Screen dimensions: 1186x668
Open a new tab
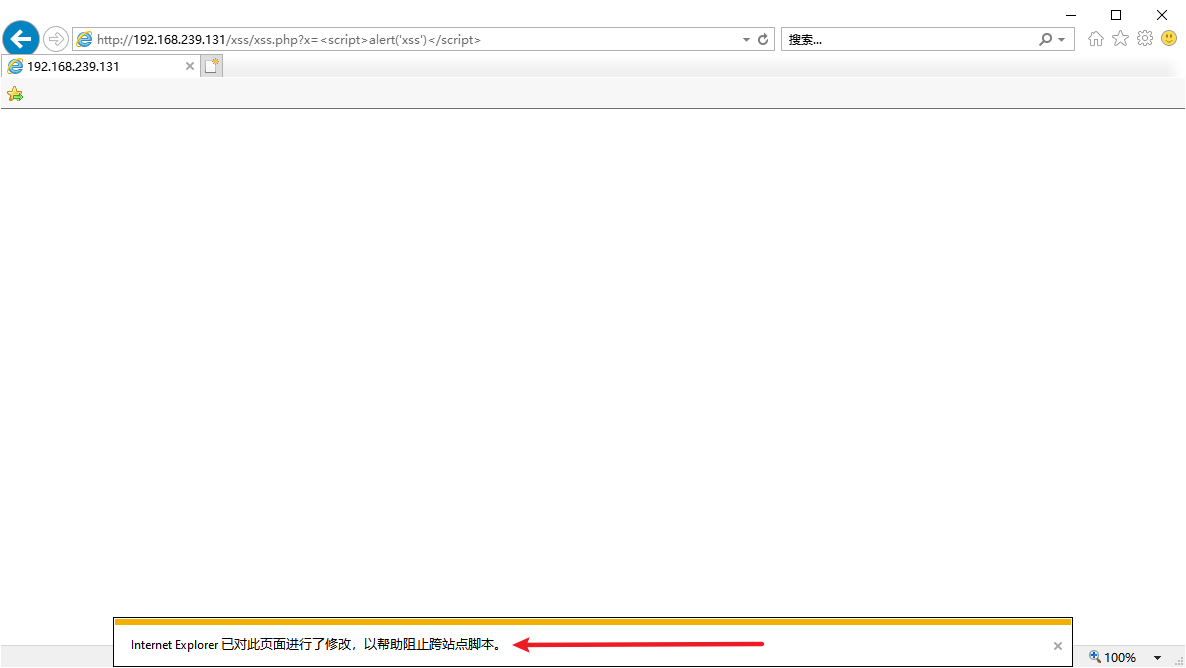pyautogui.click(x=212, y=66)
